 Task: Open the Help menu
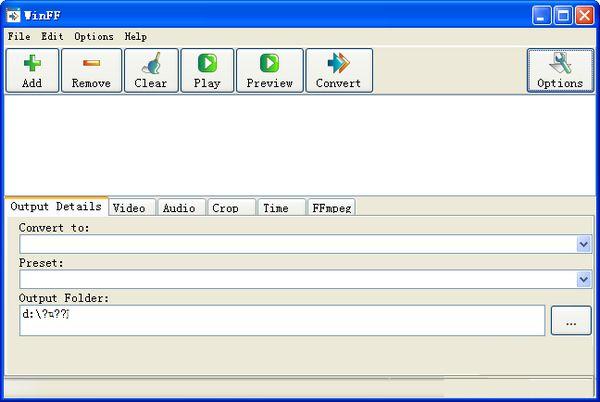135,37
